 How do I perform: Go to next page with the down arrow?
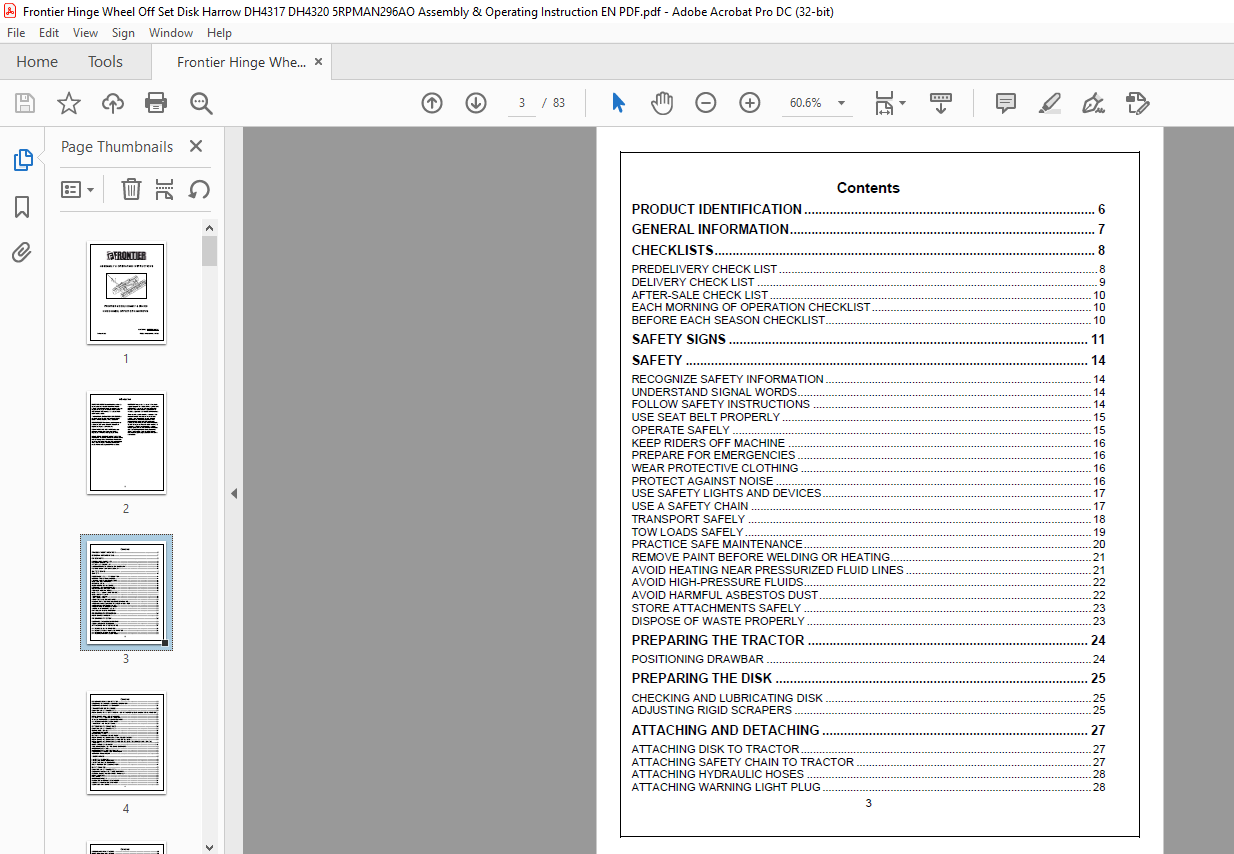tap(476, 103)
